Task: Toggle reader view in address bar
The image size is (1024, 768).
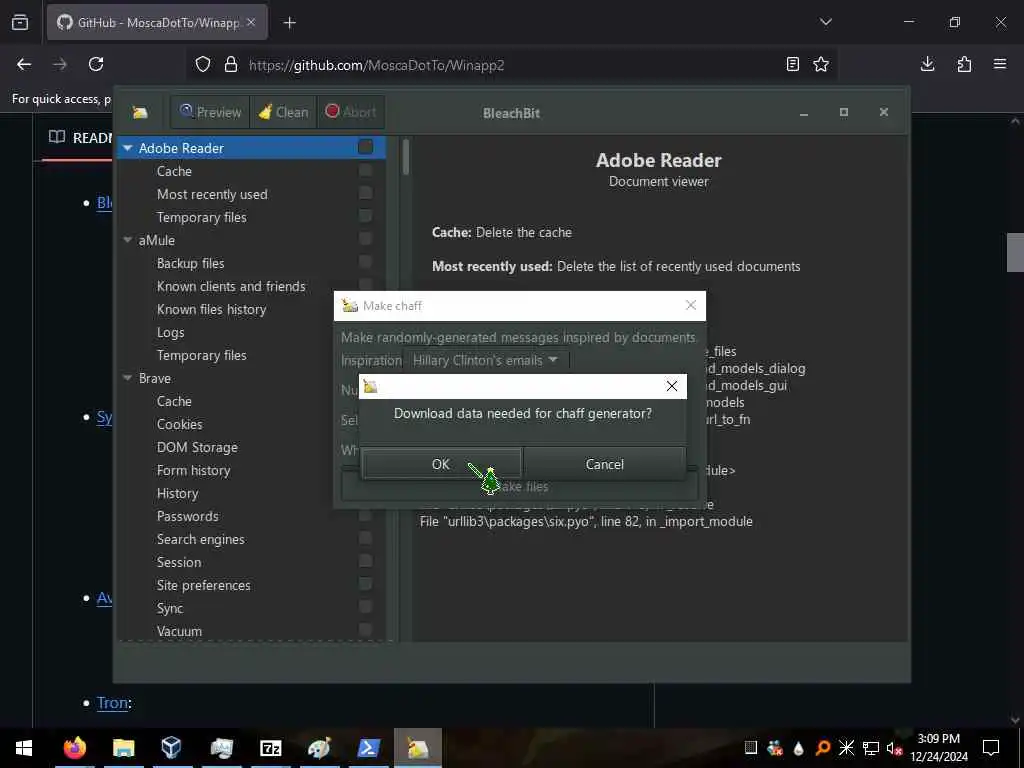Action: pyautogui.click(x=792, y=64)
